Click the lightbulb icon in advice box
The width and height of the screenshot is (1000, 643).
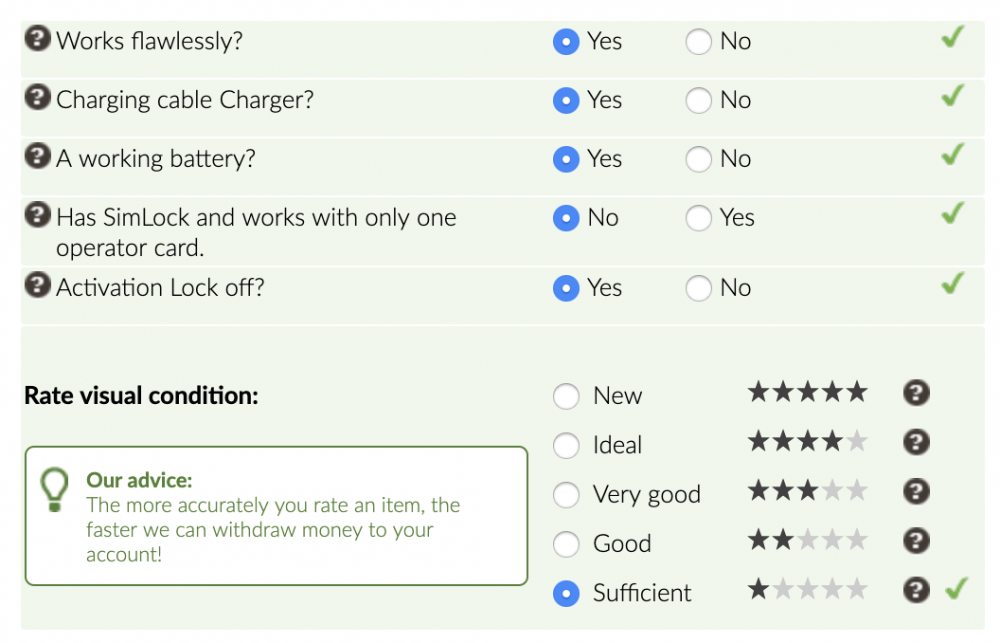(54, 489)
